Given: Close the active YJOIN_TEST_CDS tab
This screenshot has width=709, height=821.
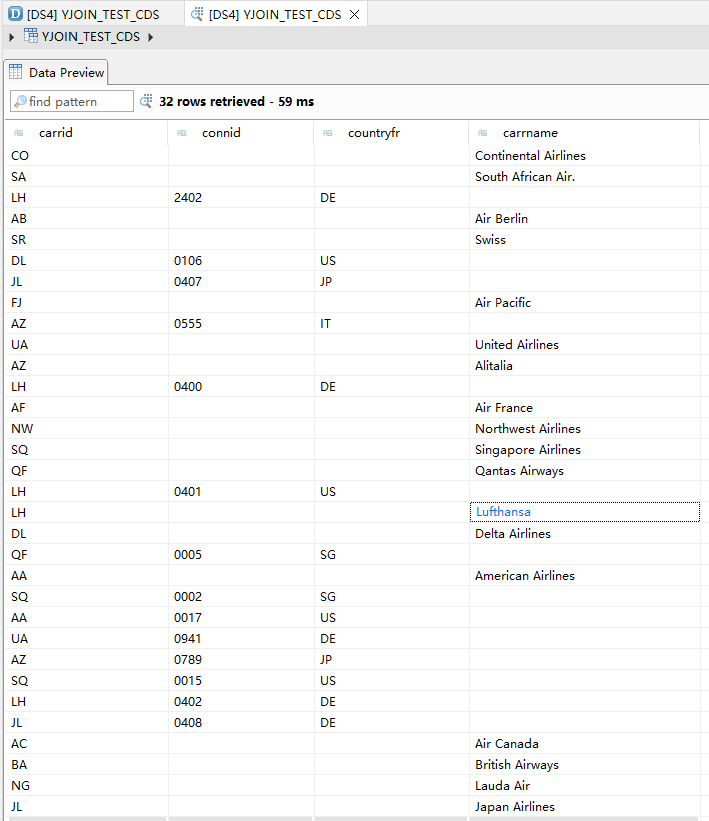Looking at the screenshot, I should [x=354, y=14].
